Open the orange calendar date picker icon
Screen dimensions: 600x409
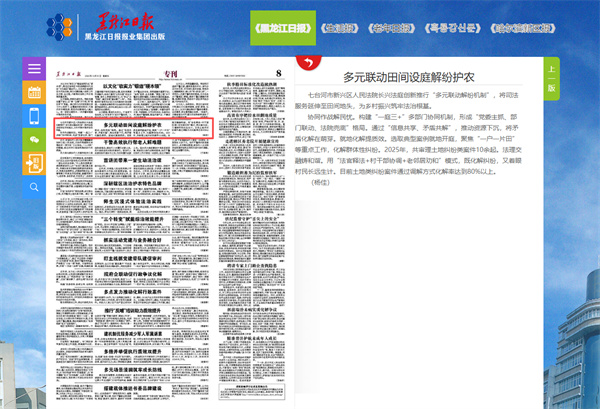[34, 92]
